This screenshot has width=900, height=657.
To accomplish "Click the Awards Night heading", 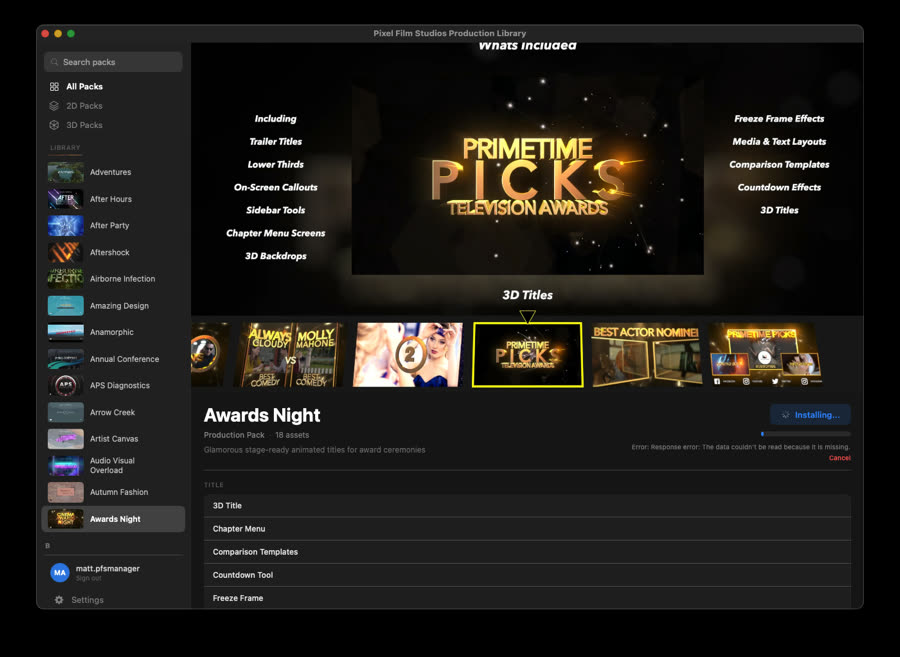I will pyautogui.click(x=262, y=415).
